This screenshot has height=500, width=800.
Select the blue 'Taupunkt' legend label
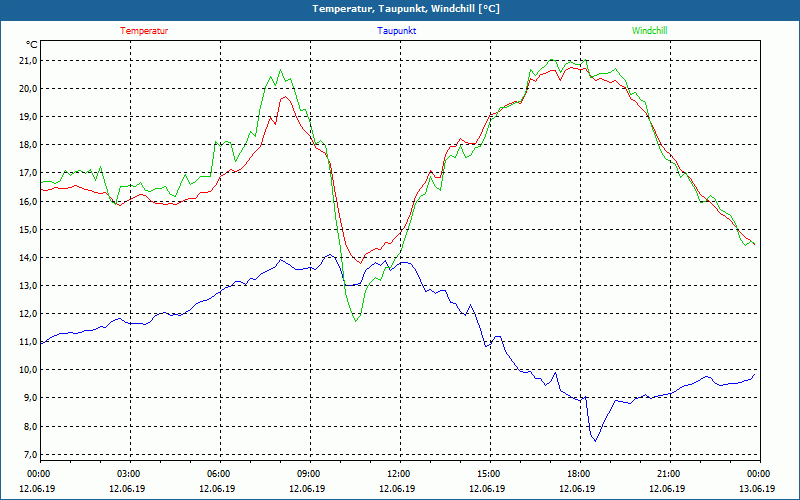tap(396, 31)
